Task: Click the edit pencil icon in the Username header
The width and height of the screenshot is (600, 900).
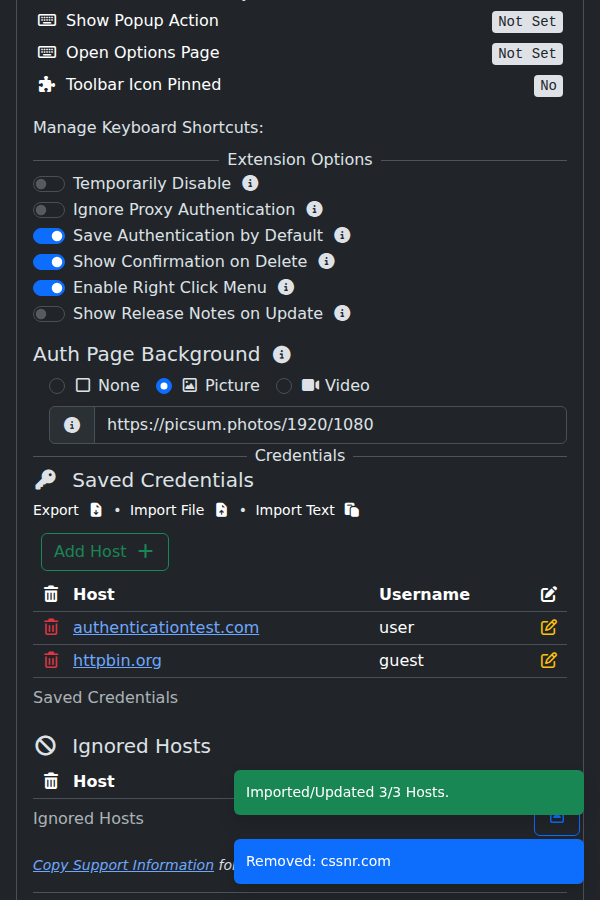Action: [x=548, y=594]
